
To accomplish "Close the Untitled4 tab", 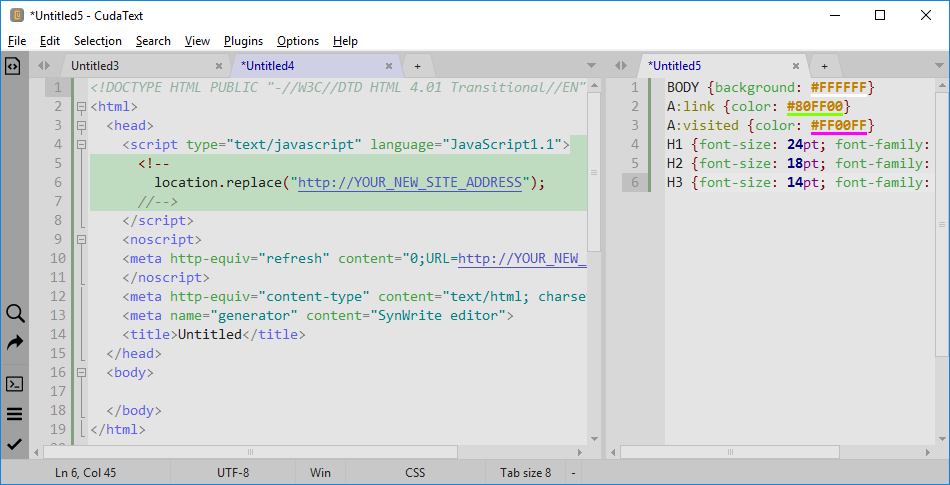I will [x=390, y=66].
